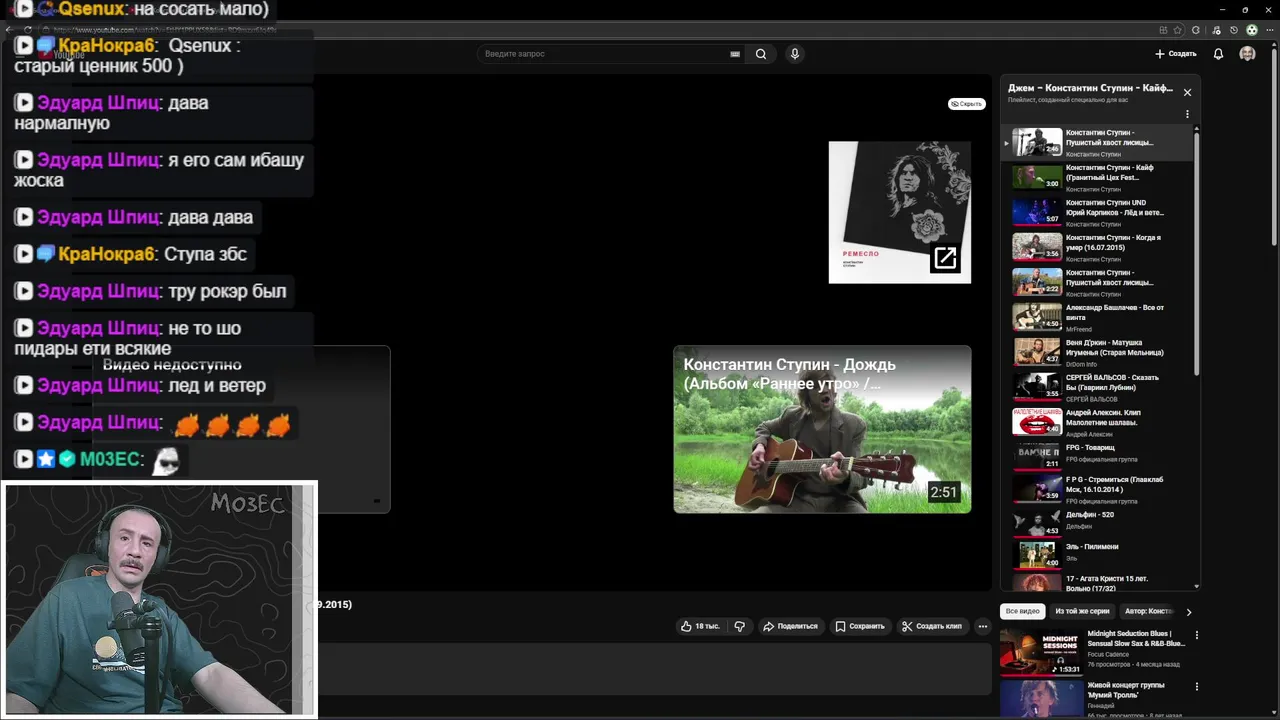Click the YouTube search magnifier button

(761, 54)
